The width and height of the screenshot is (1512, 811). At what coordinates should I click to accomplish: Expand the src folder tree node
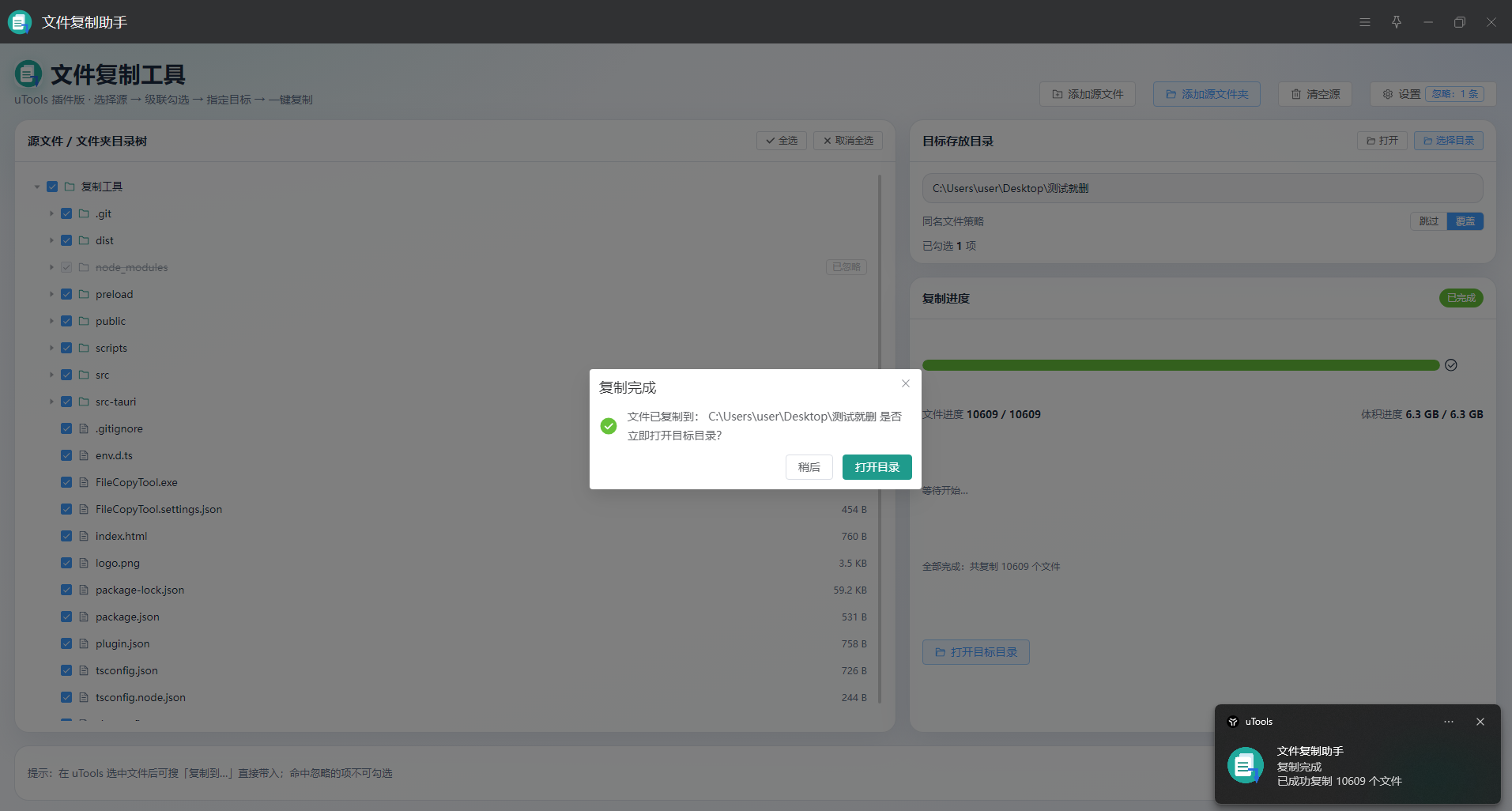click(51, 375)
